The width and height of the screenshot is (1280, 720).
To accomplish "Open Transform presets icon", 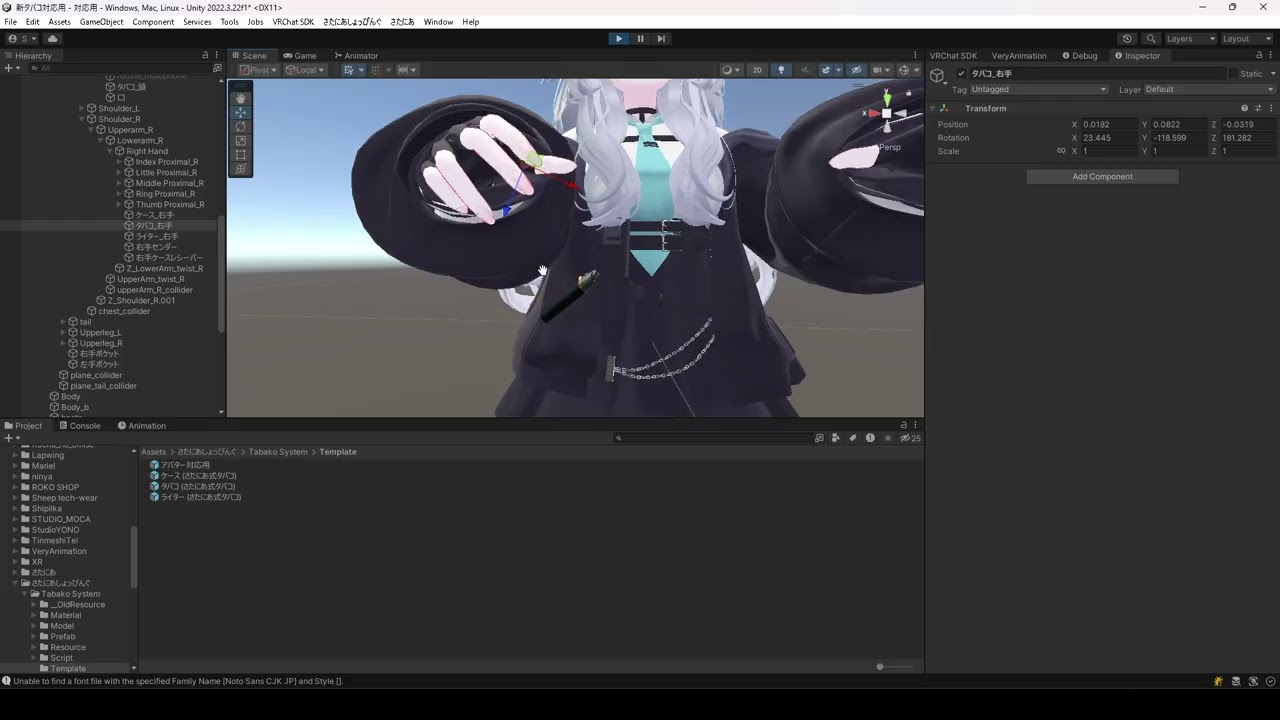I will 1258,108.
